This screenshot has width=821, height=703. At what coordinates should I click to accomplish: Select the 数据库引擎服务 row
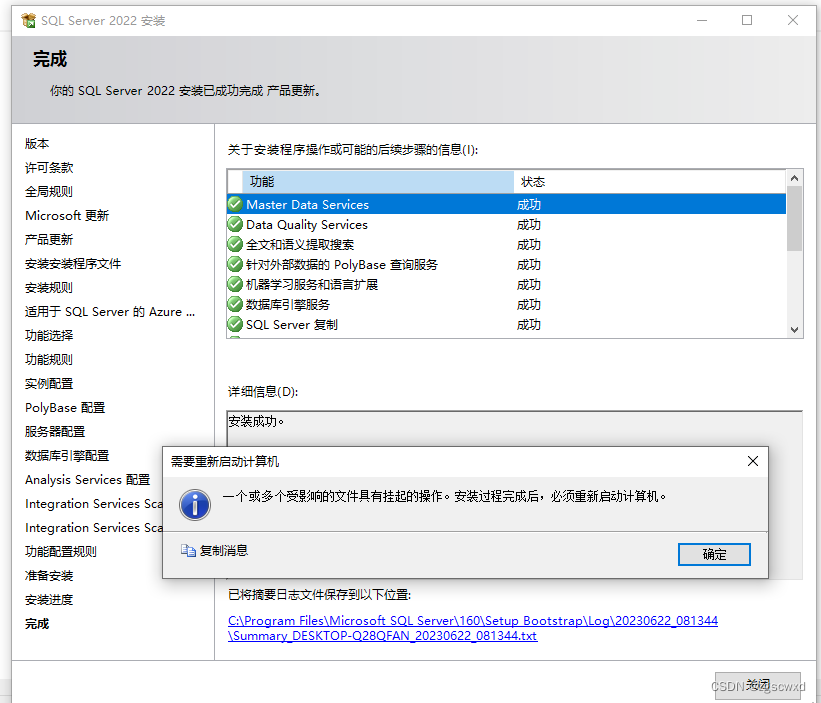(x=506, y=305)
